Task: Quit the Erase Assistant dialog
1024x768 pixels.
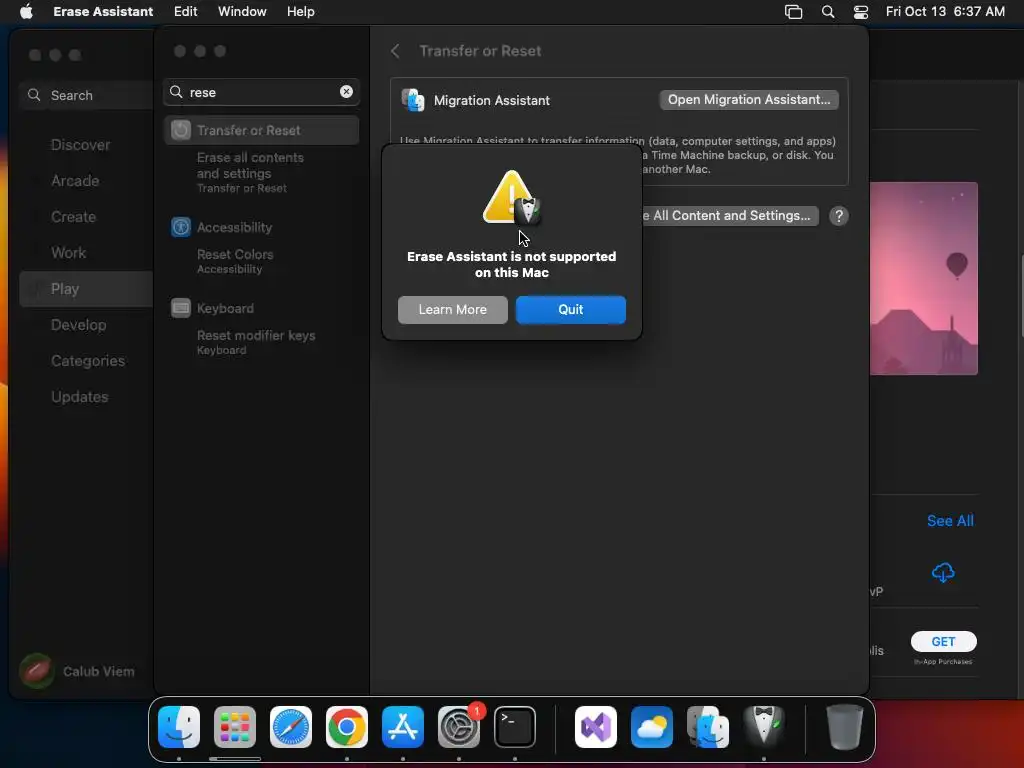Action: click(570, 310)
